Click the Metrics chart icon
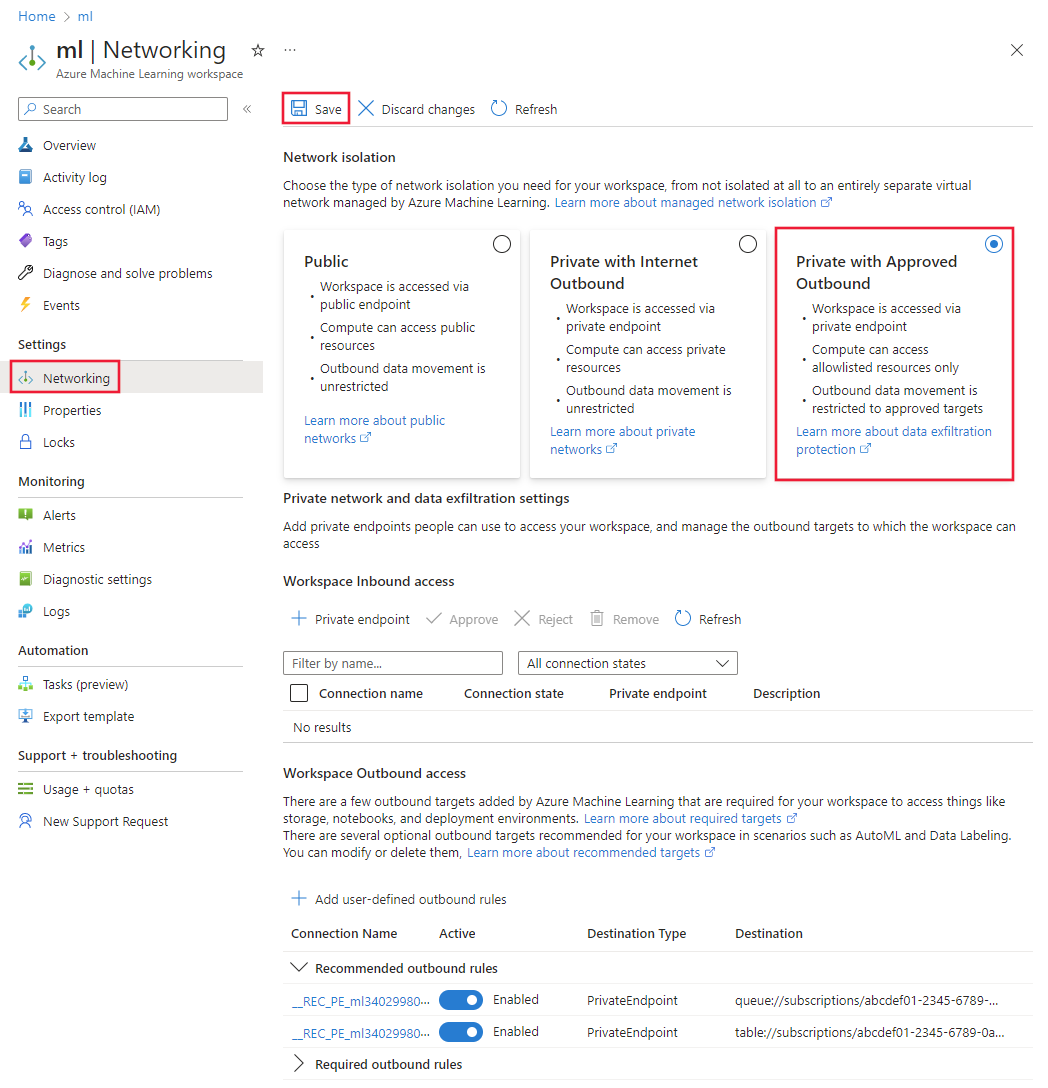Screen dimensions: 1048x1088 26,547
